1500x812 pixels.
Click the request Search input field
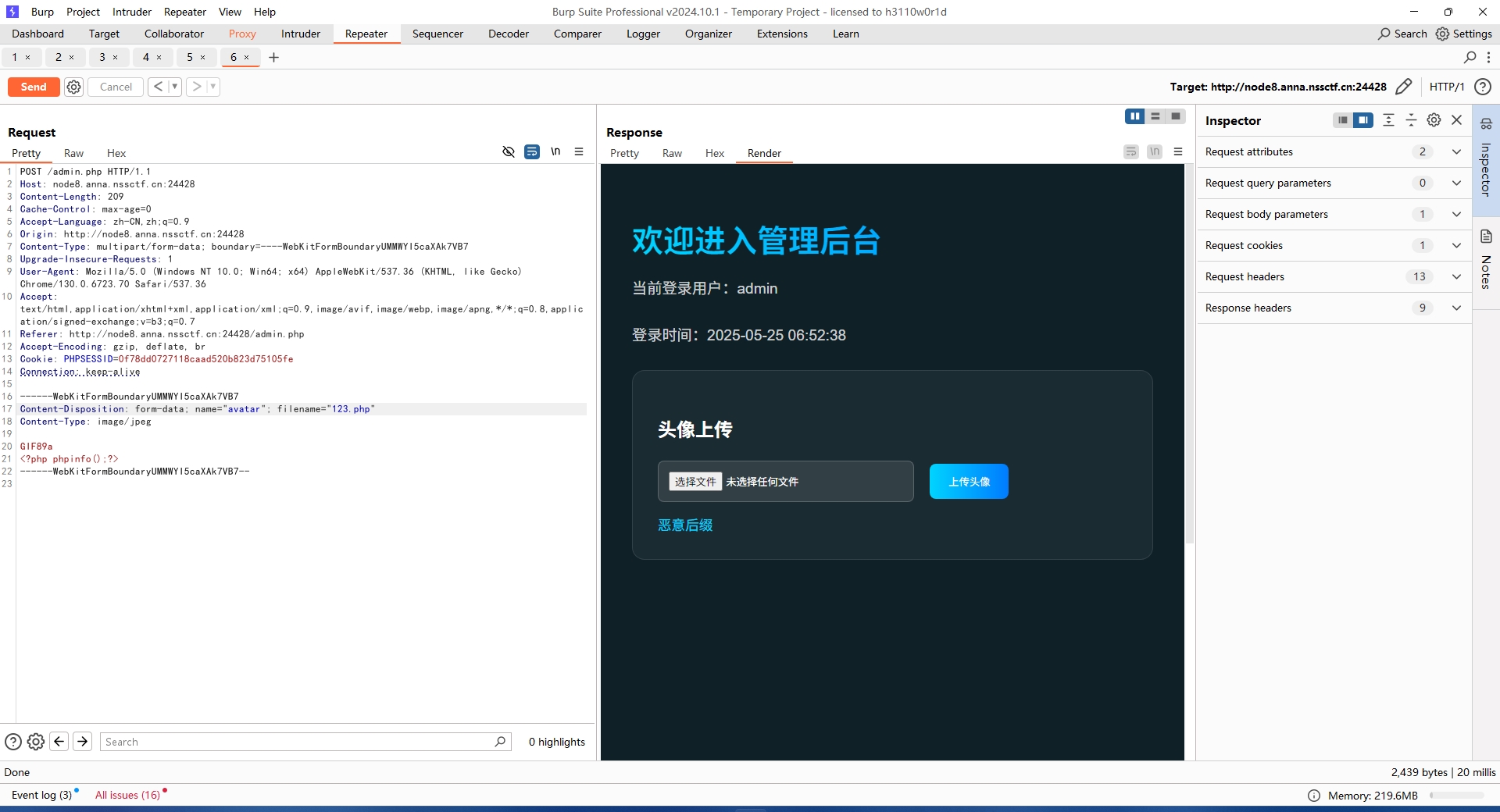pos(305,742)
